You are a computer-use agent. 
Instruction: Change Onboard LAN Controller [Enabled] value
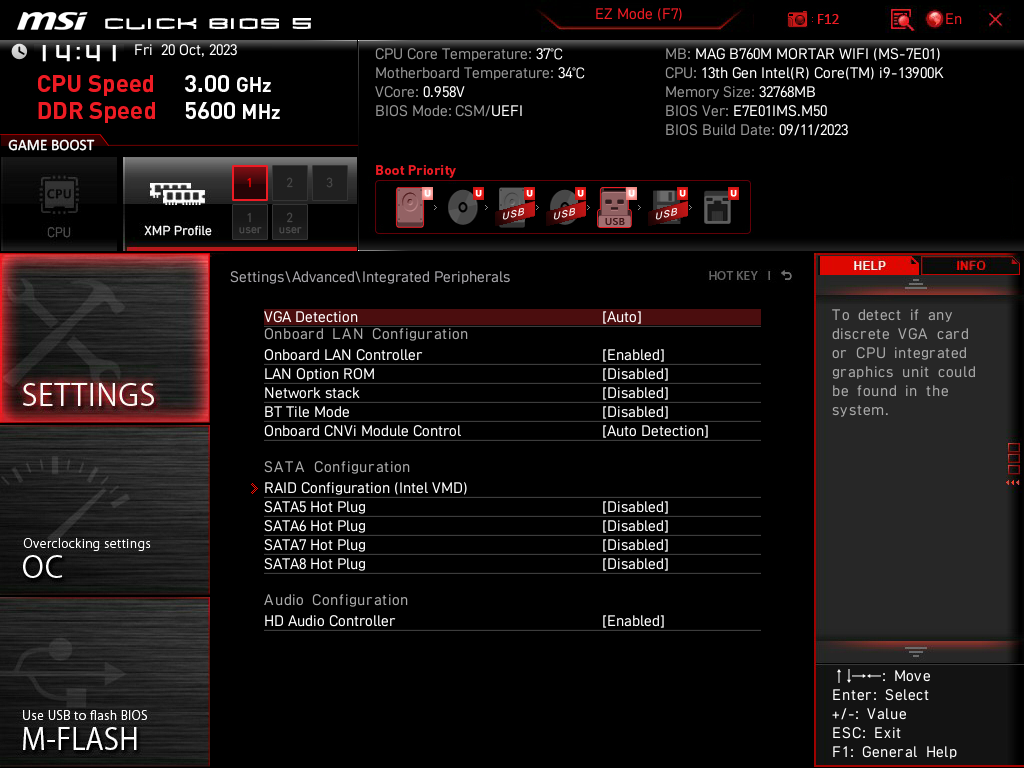[x=633, y=355]
